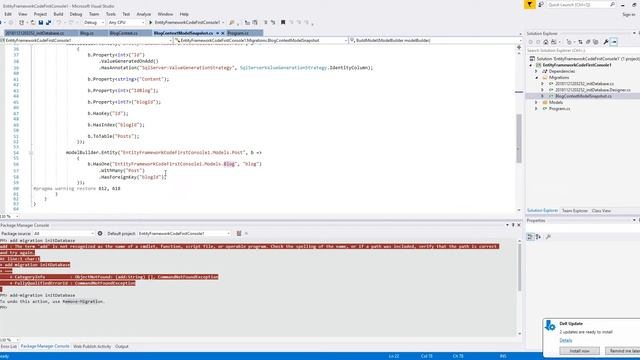Collapse the EntityFrameworkCodeFirstConsole1 project node
The image size is (640, 360).
(531, 65)
